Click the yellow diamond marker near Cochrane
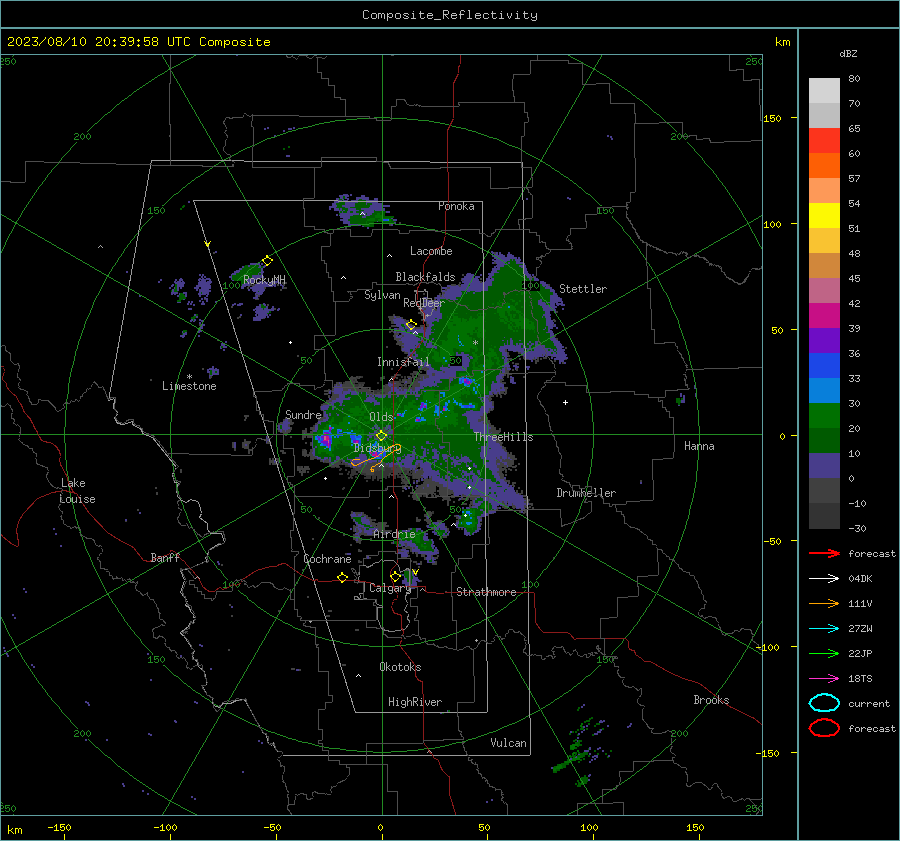 pyautogui.click(x=342, y=577)
